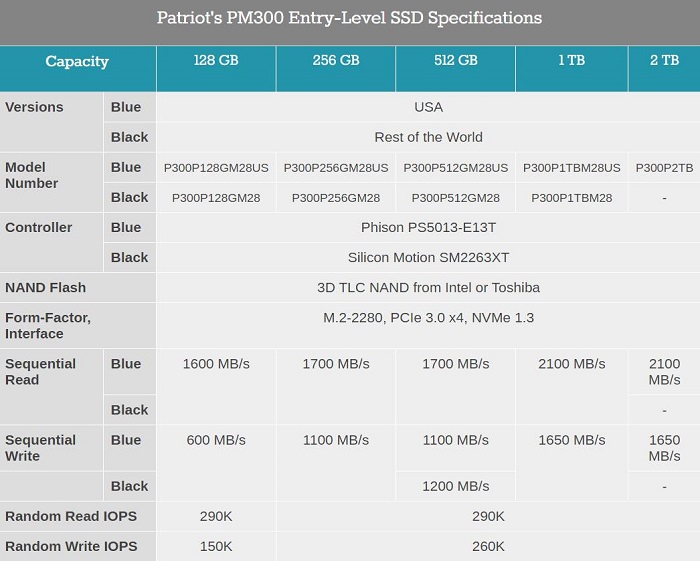Select the 260K random write IOPS value
This screenshot has height=561, width=700.
click(x=488, y=546)
